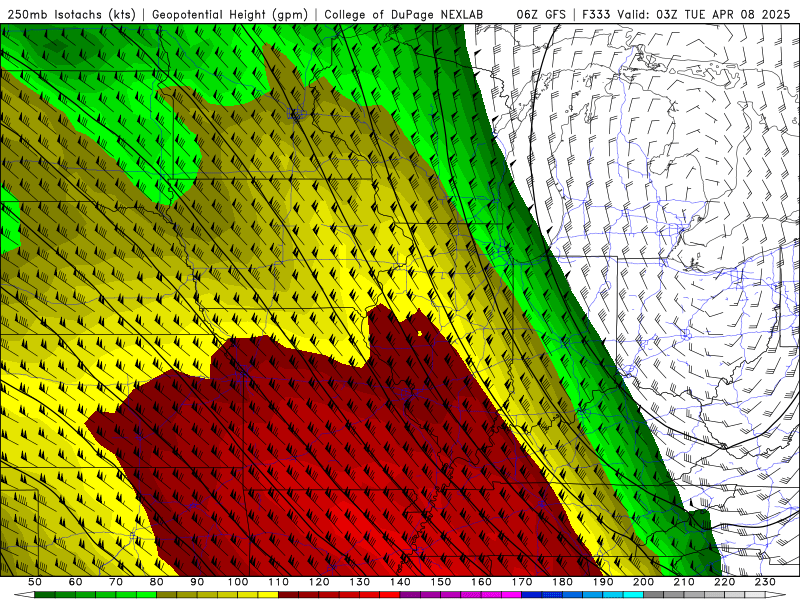Click the 'Geopotential Height (gpm)' header label
800x600 pixels.
(230, 15)
